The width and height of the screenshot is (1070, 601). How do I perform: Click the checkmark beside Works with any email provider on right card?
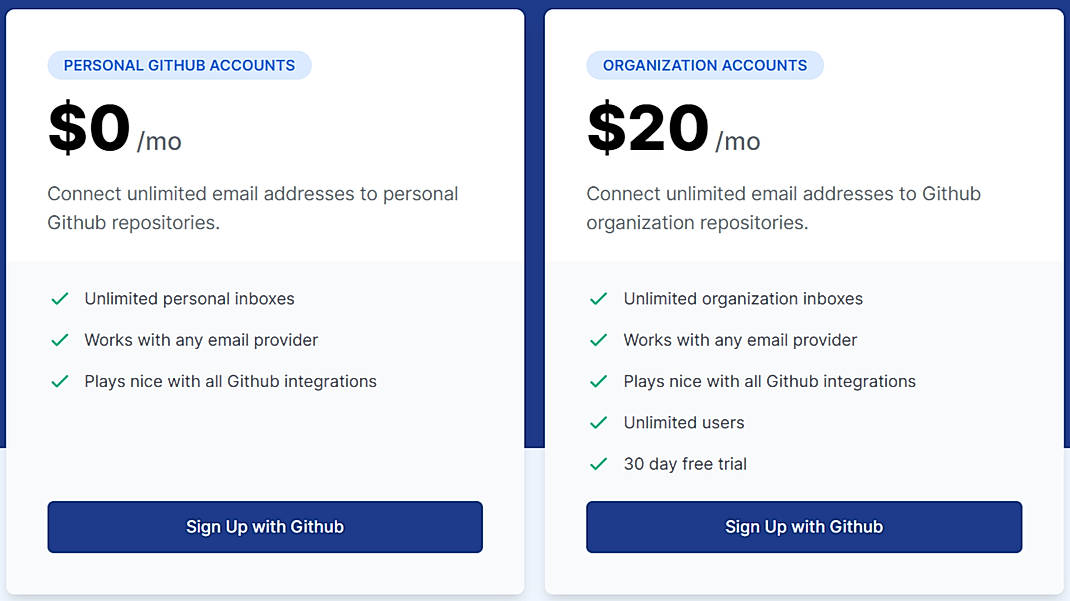point(598,340)
